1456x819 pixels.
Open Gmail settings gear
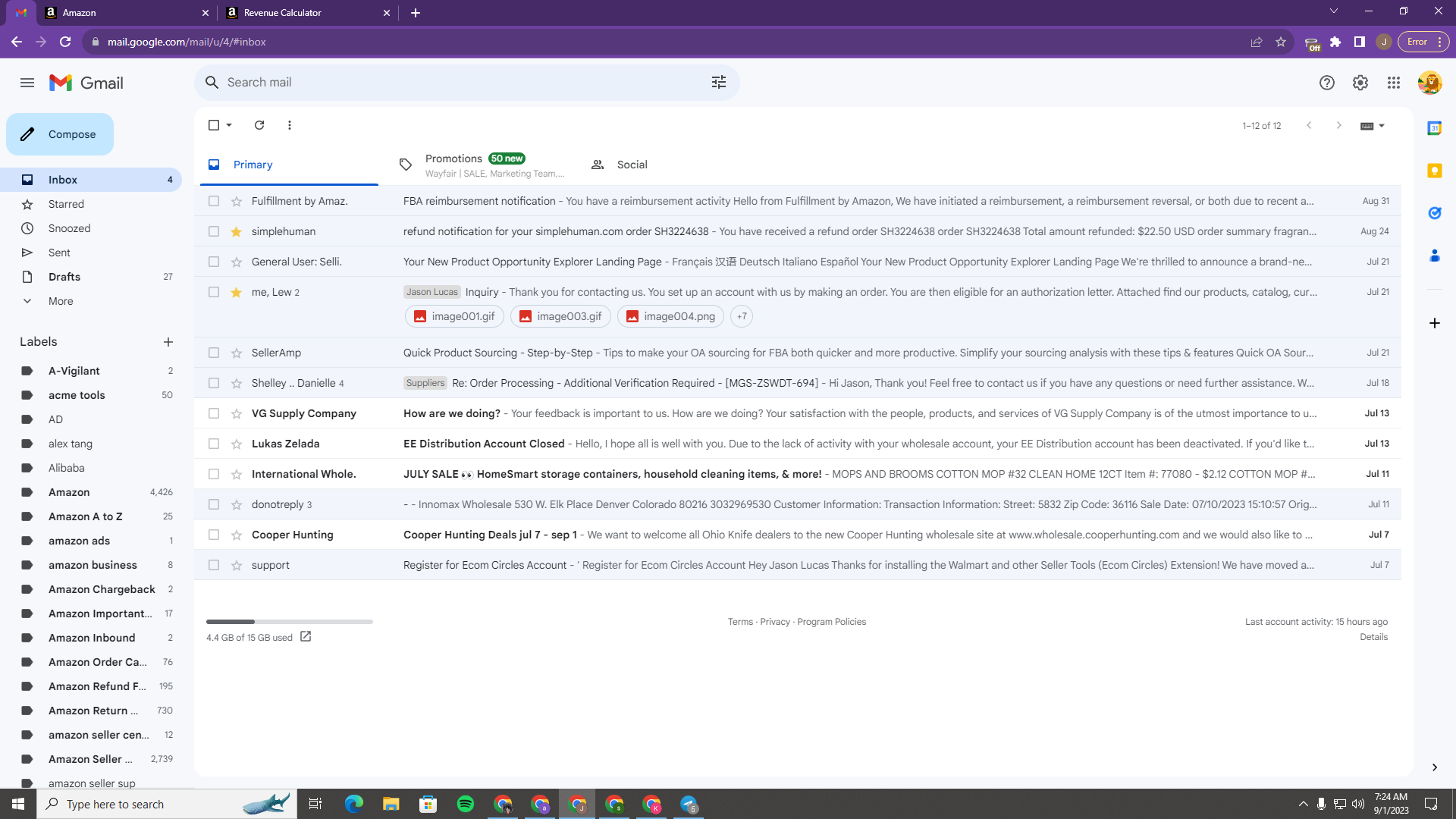pos(1360,83)
